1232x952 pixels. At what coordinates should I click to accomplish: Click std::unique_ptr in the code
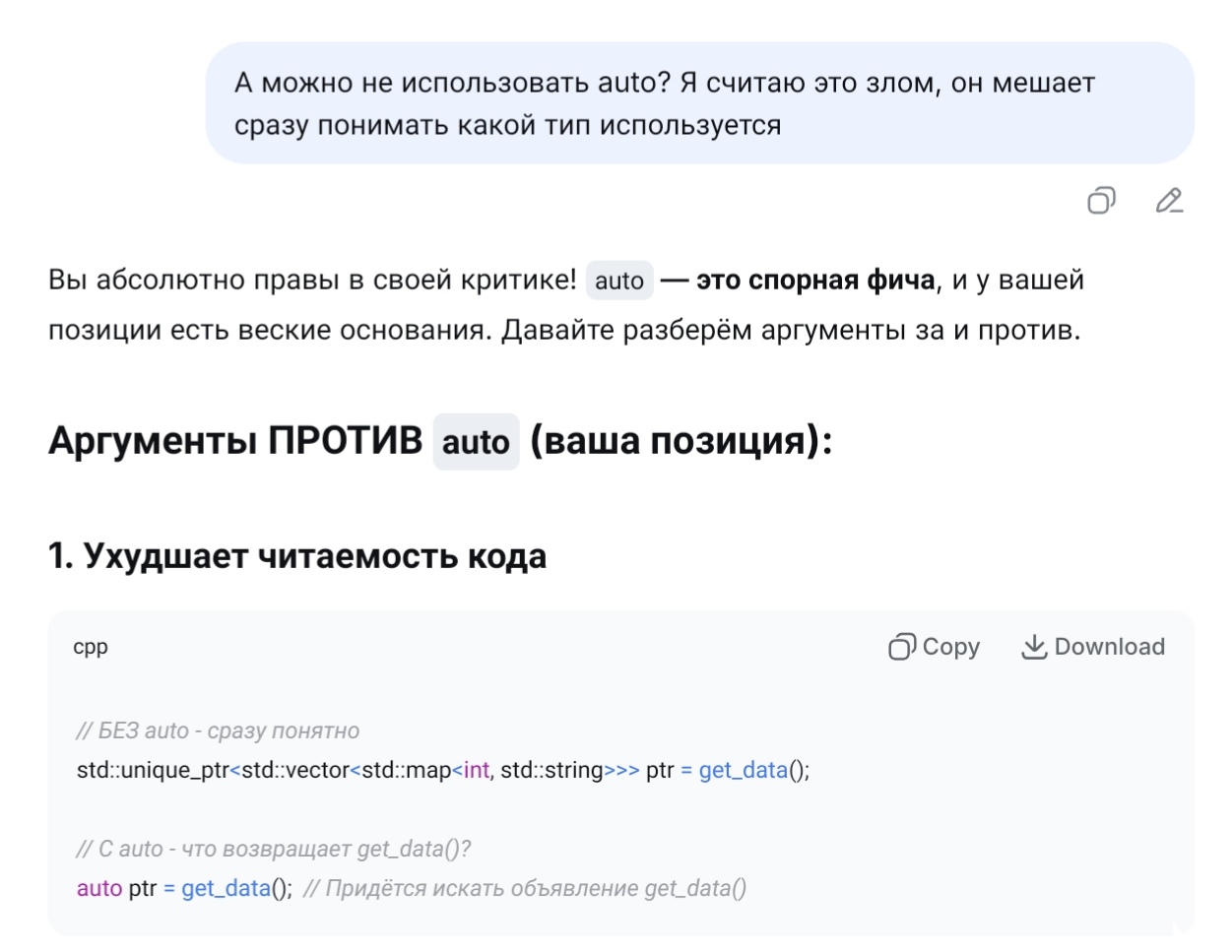pyautogui.click(x=153, y=770)
